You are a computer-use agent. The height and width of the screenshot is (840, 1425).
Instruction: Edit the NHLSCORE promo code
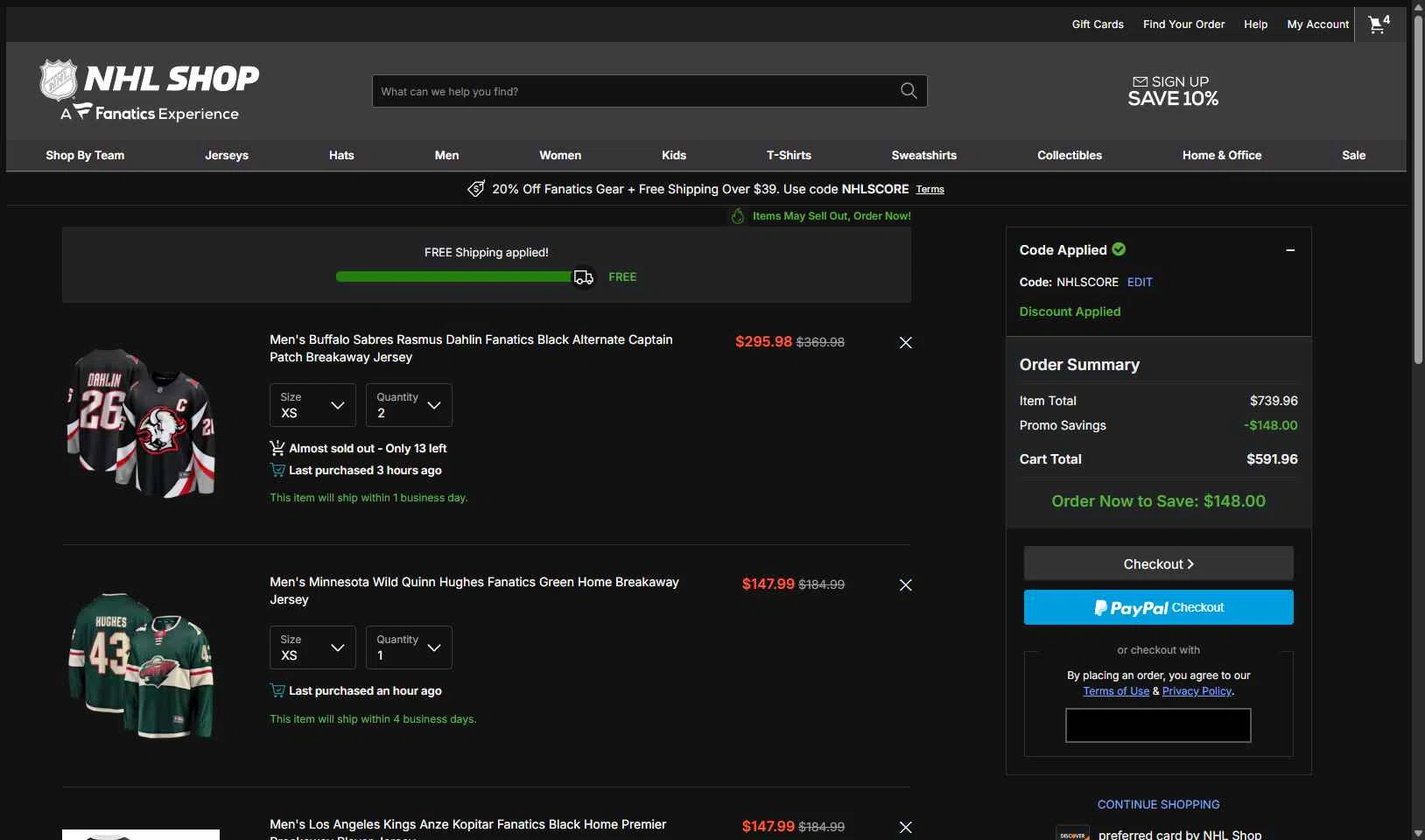(1140, 282)
